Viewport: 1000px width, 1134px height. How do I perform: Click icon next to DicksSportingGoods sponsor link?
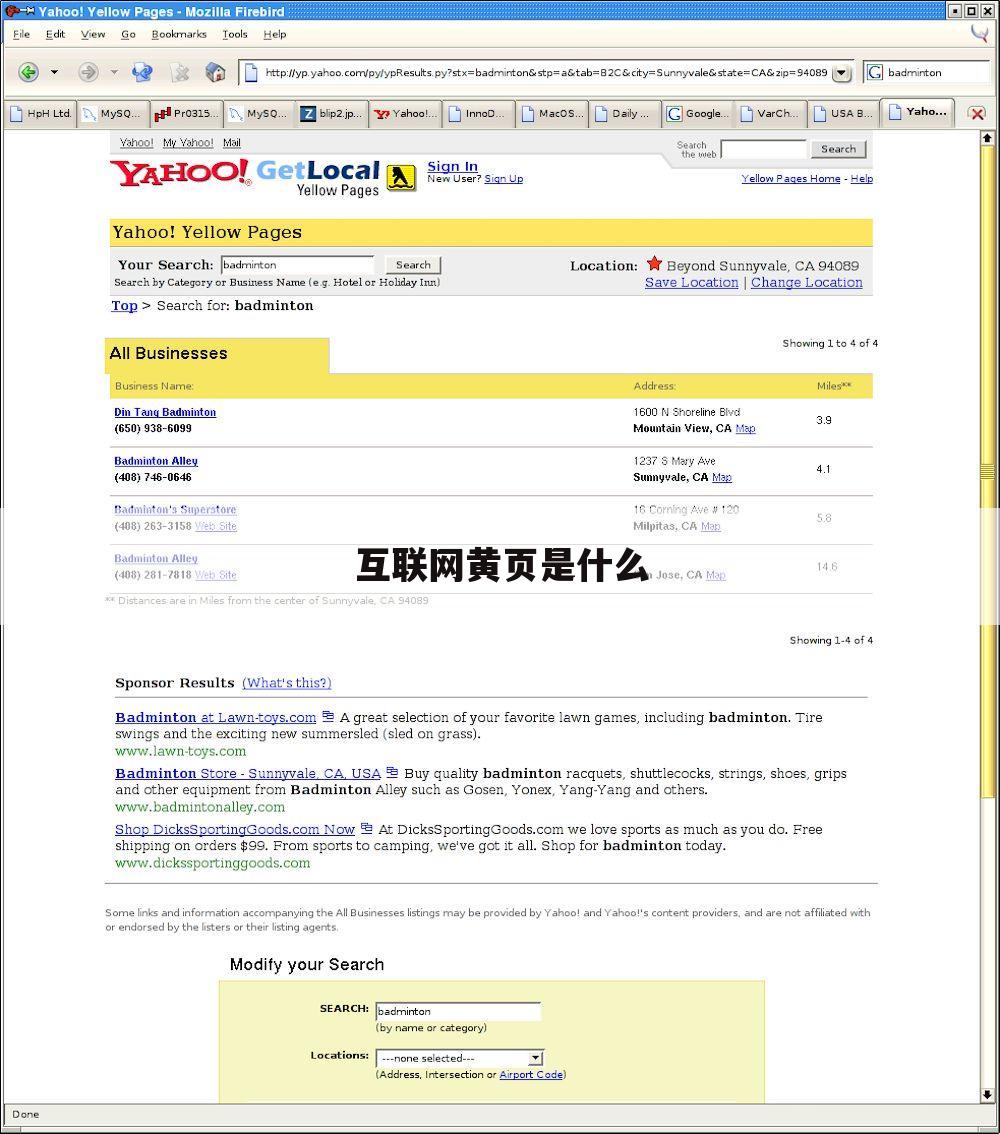point(367,828)
